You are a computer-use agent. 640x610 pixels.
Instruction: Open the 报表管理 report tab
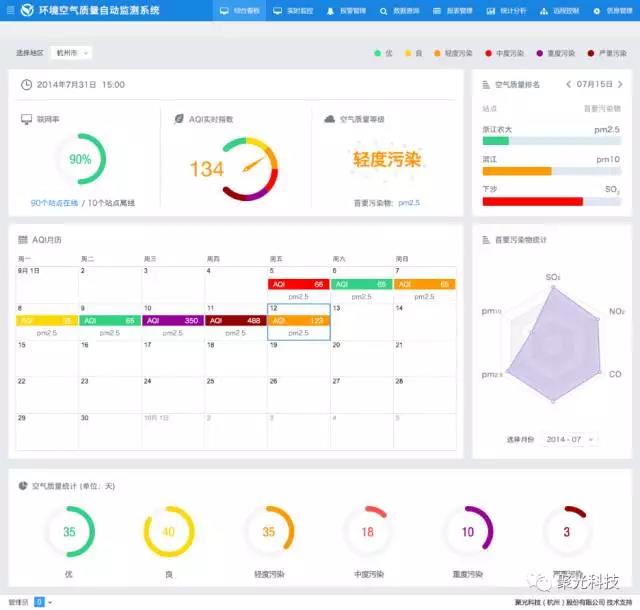click(453, 11)
